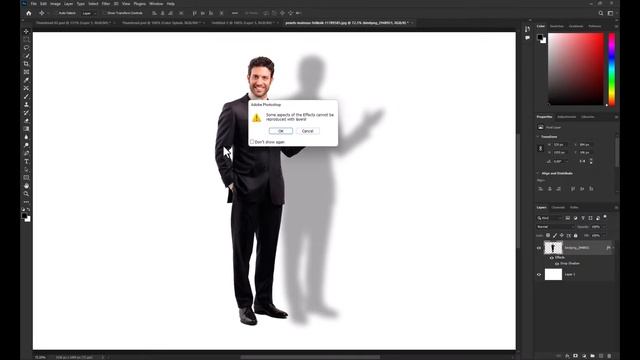Collapse the Align and Distribute section

tap(538, 173)
